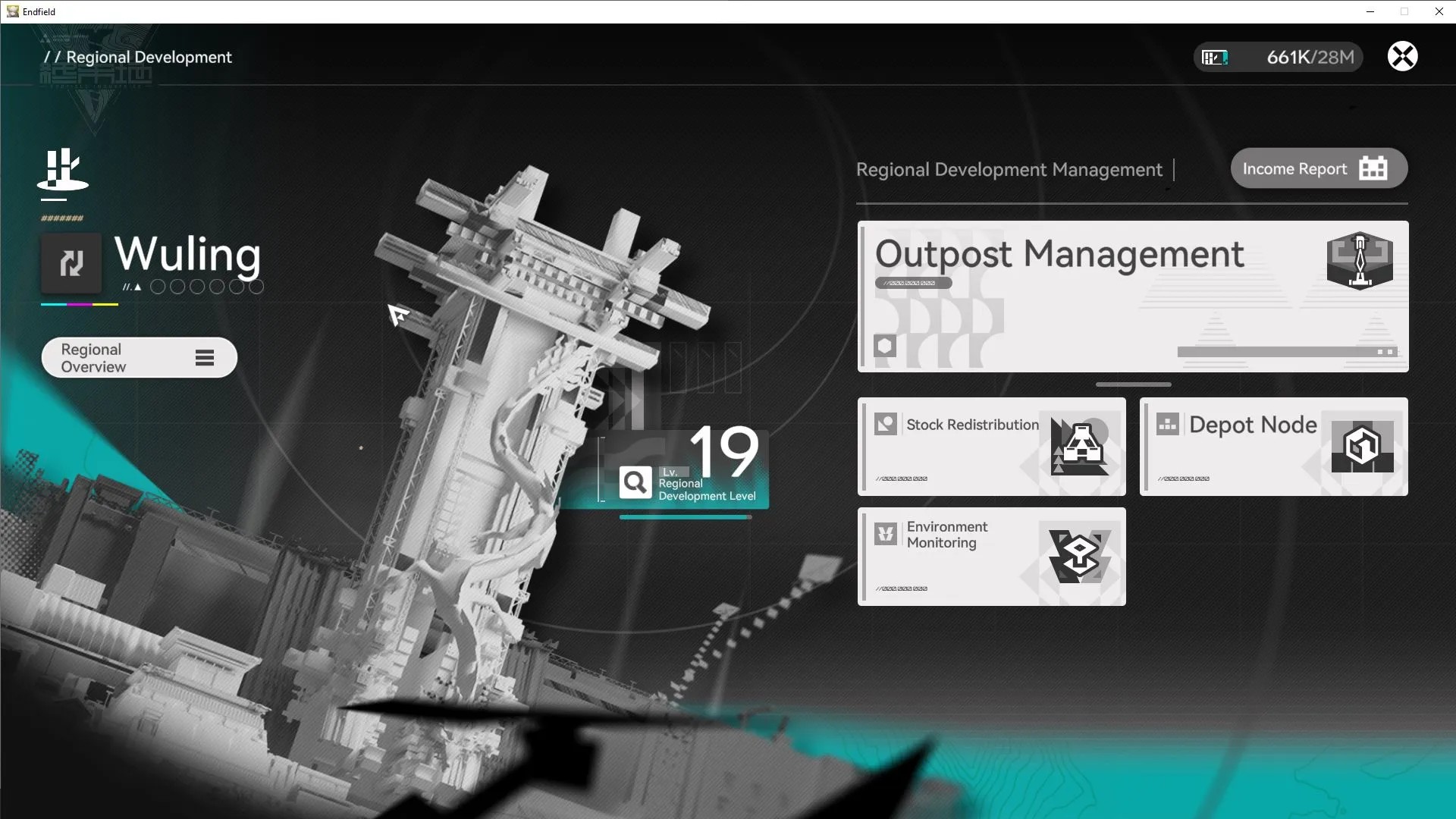This screenshot has width=1456, height=819.
Task: Click the 661K/28M power value
Action: (x=1310, y=58)
